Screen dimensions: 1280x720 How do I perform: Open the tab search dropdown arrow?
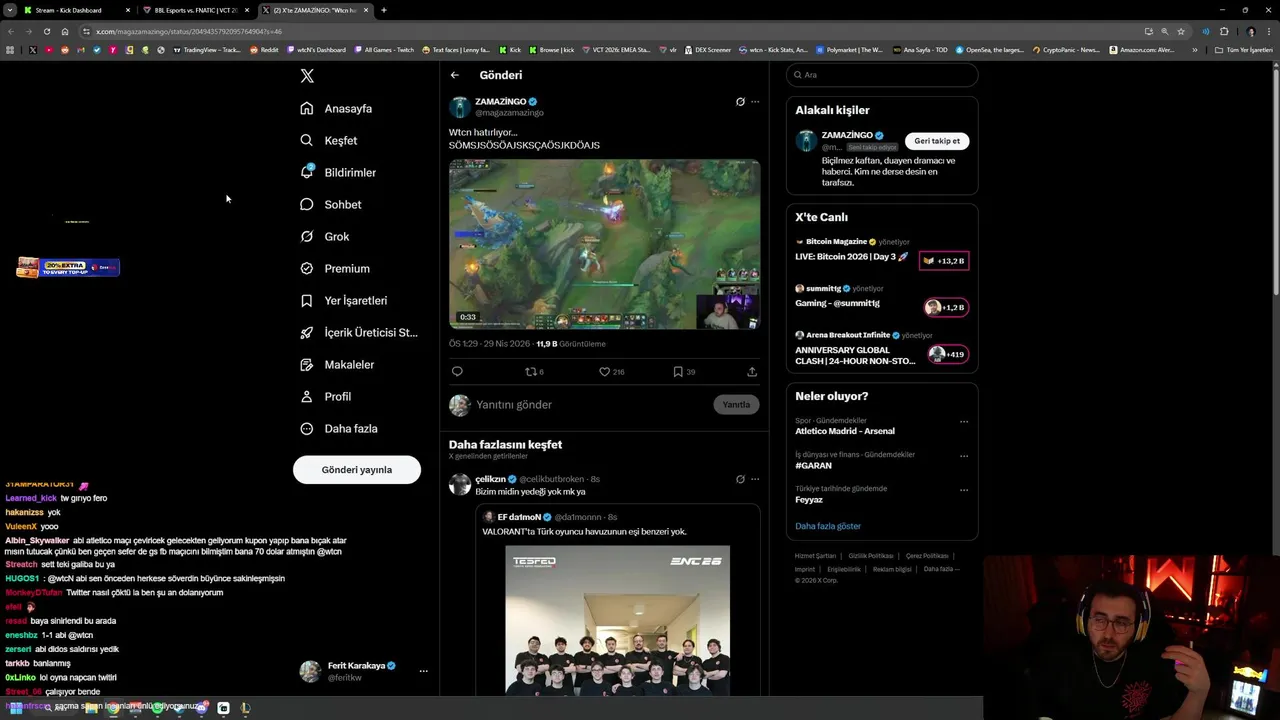pyautogui.click(x=9, y=10)
